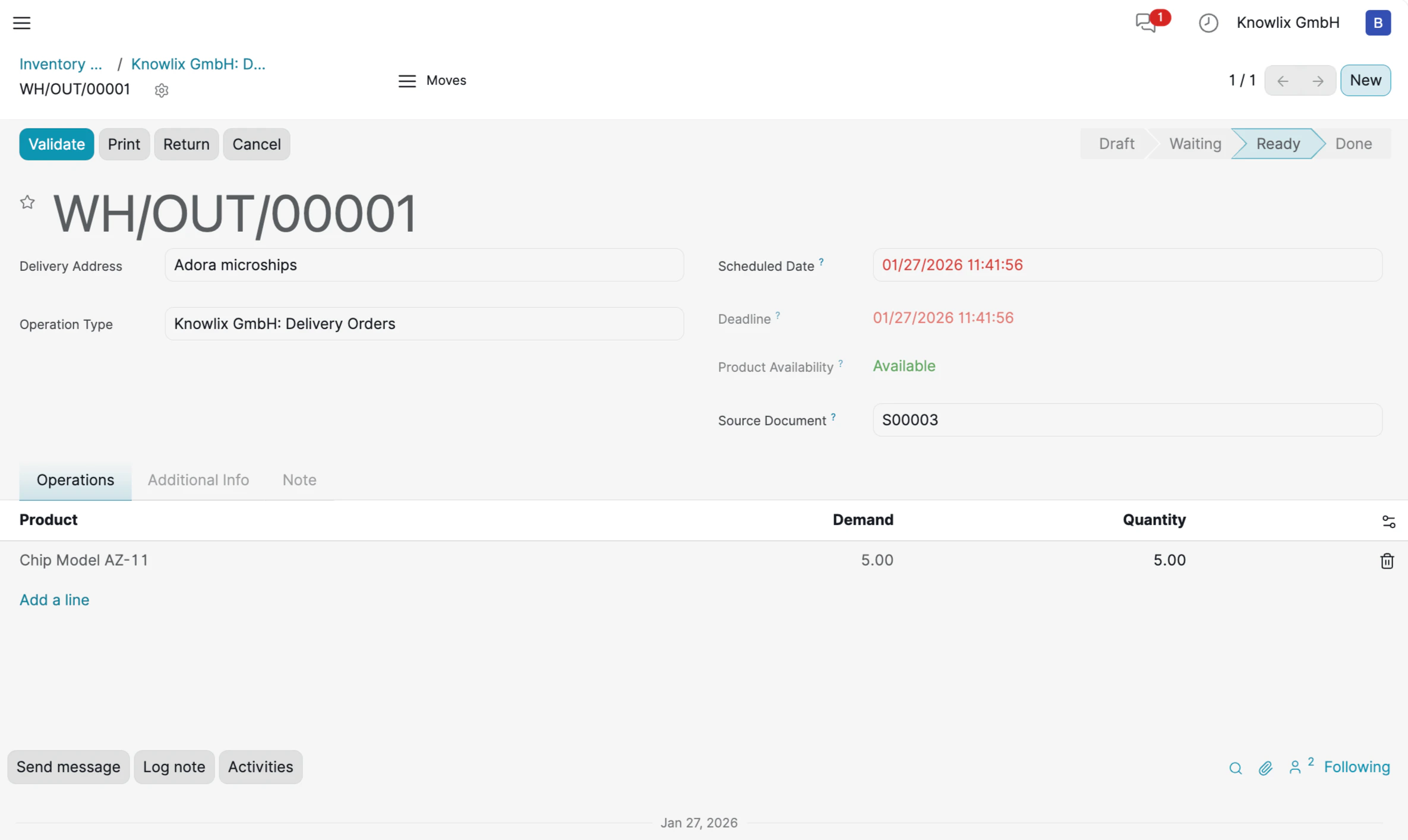
Task: Click the Add a line link
Action: (54, 599)
